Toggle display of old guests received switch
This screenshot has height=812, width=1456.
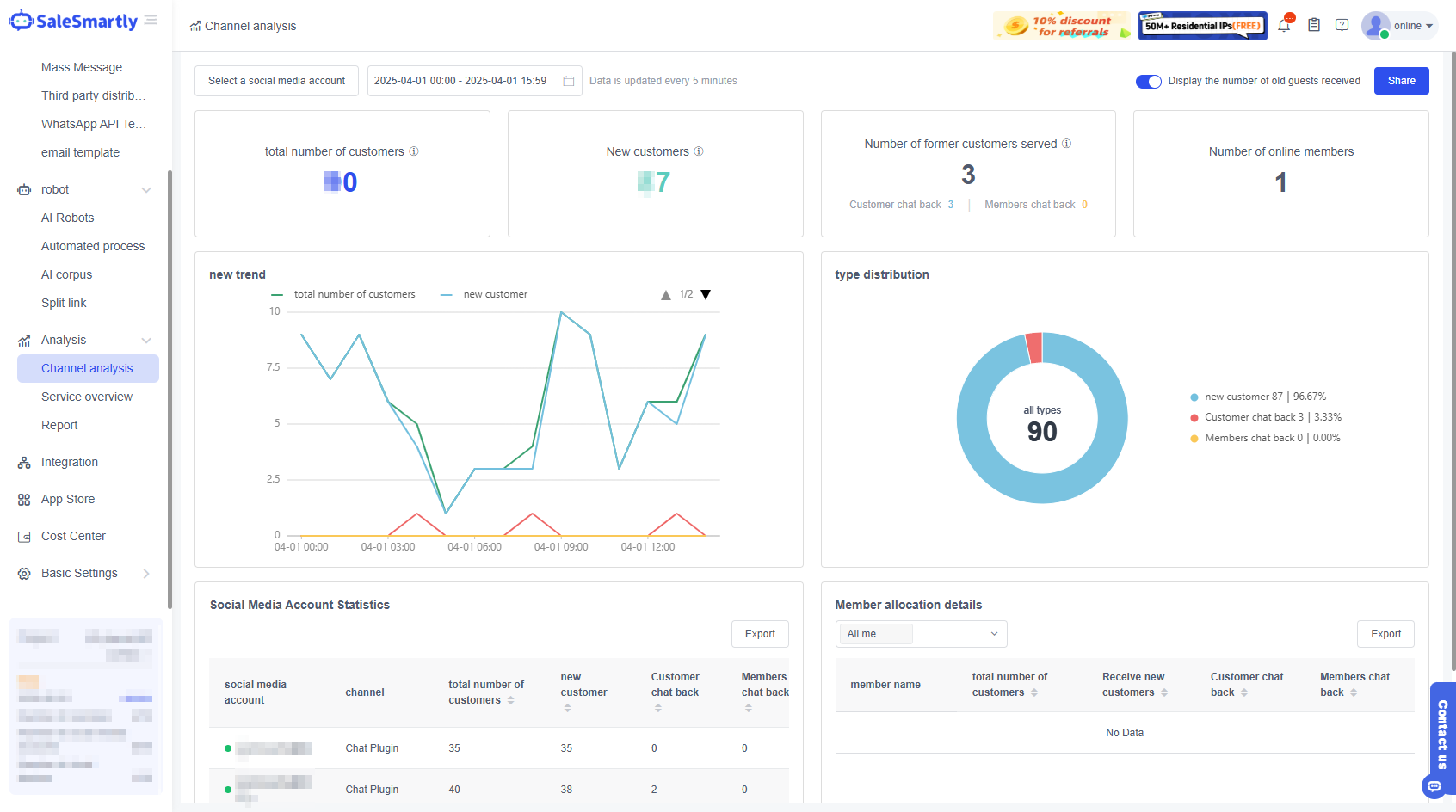(x=1148, y=81)
